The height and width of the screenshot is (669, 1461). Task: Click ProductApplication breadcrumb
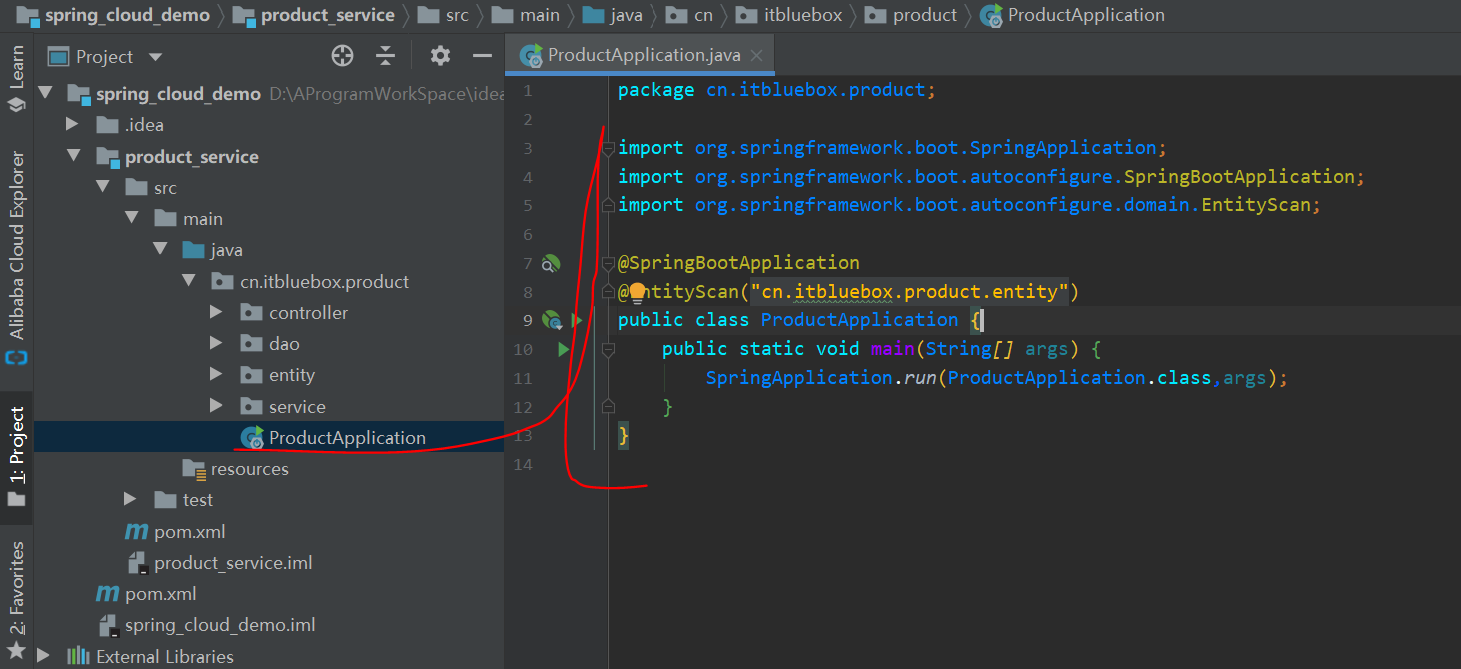click(x=1086, y=15)
